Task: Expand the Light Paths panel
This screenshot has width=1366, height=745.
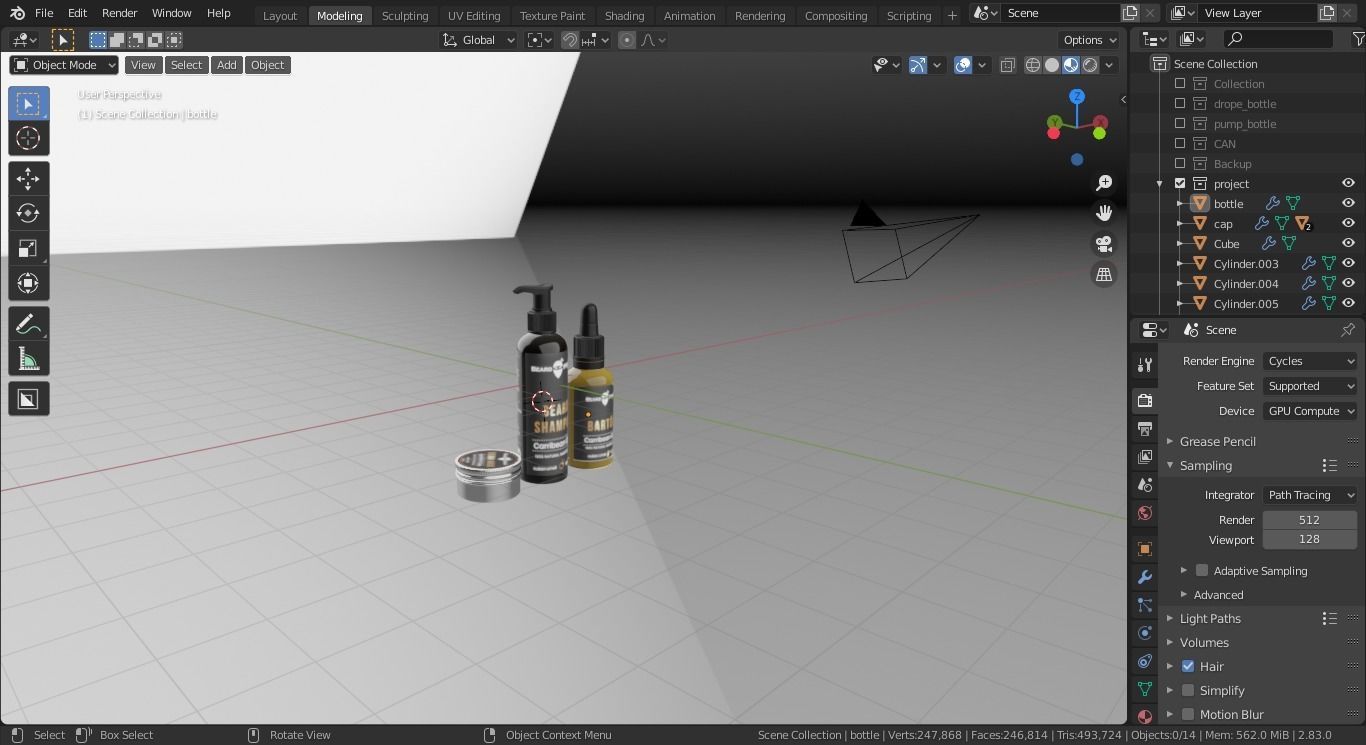Action: click(1210, 618)
